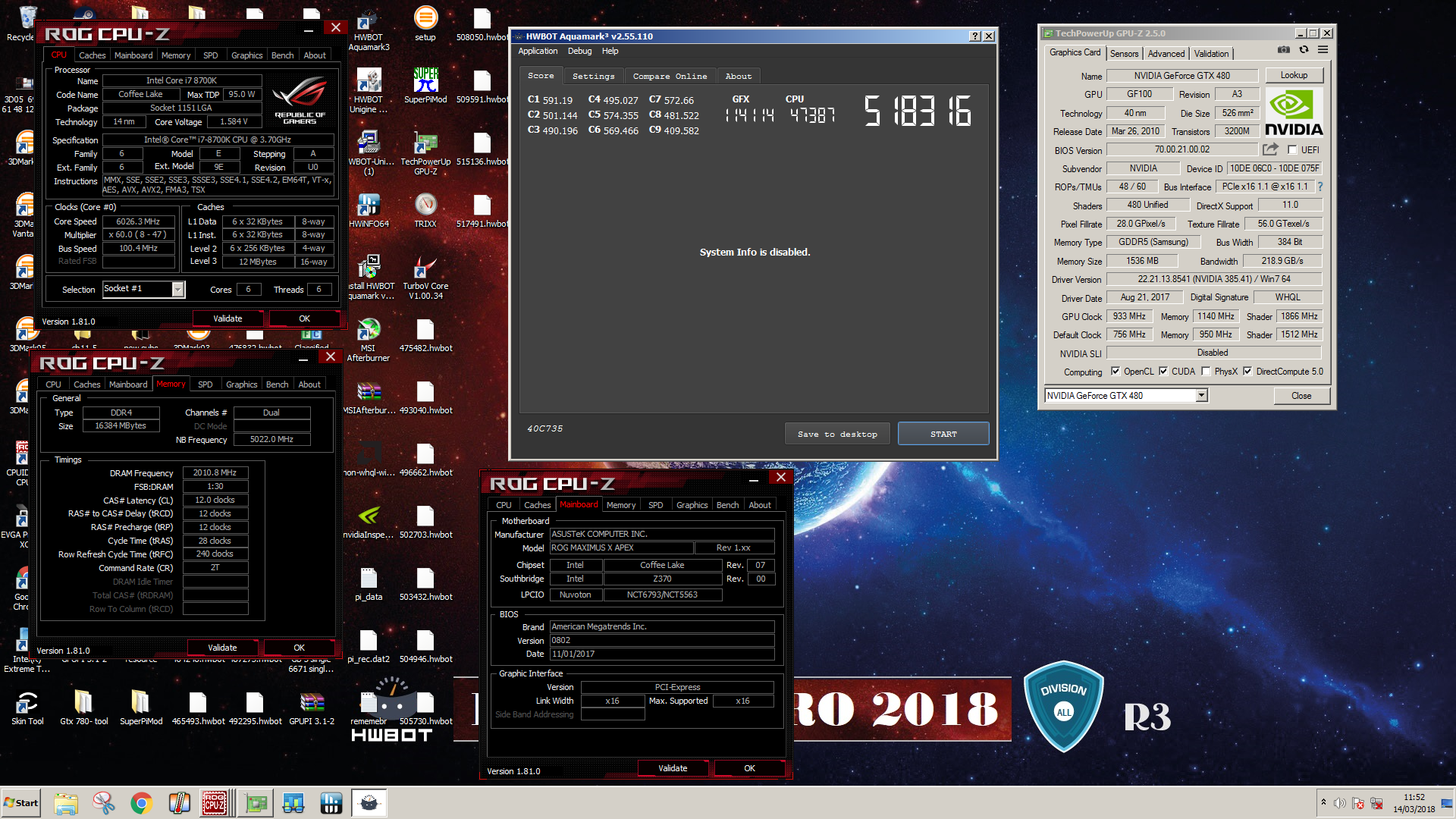Open the GPU-Z hamburger menu
The width and height of the screenshot is (1456, 819).
coord(1323,50)
